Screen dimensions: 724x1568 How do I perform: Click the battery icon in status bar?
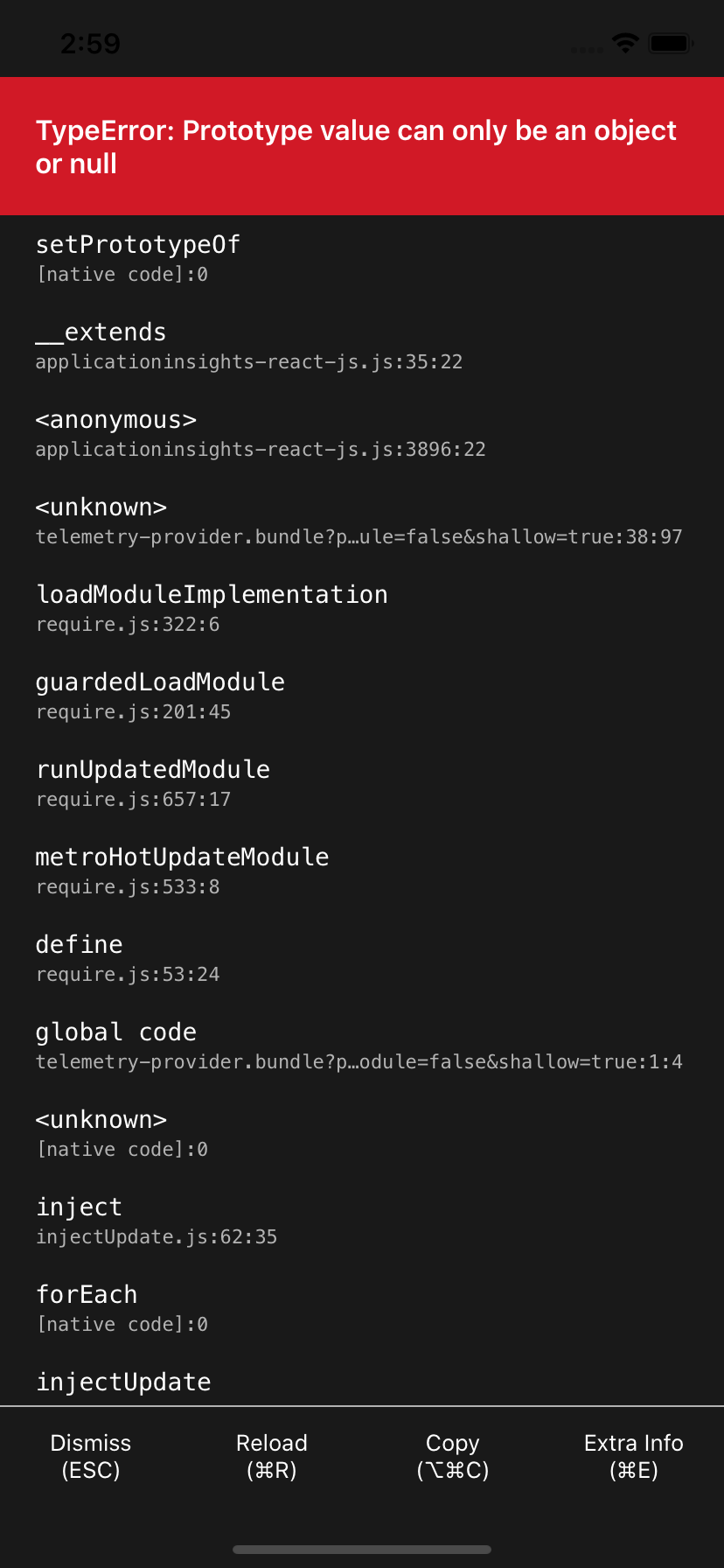[669, 42]
